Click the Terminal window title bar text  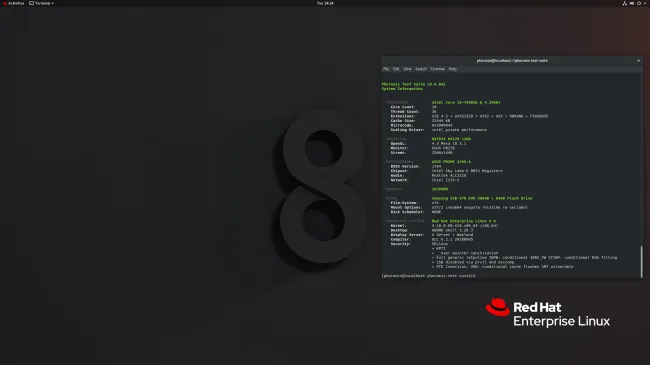point(512,61)
